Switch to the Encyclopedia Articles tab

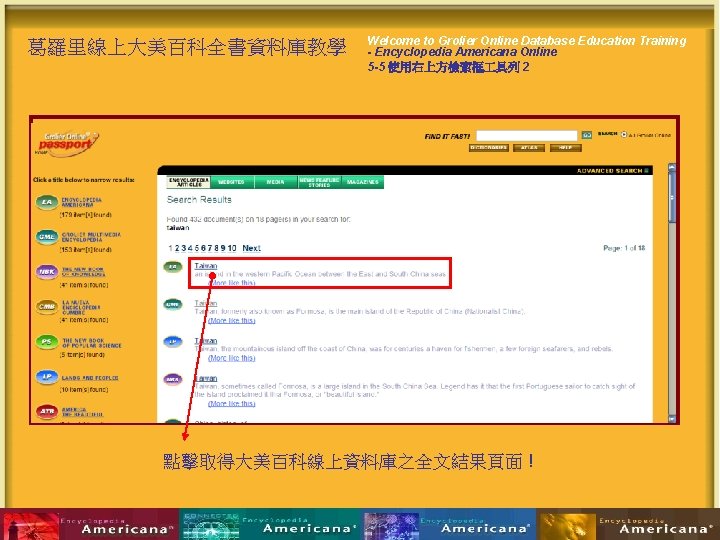tap(188, 182)
